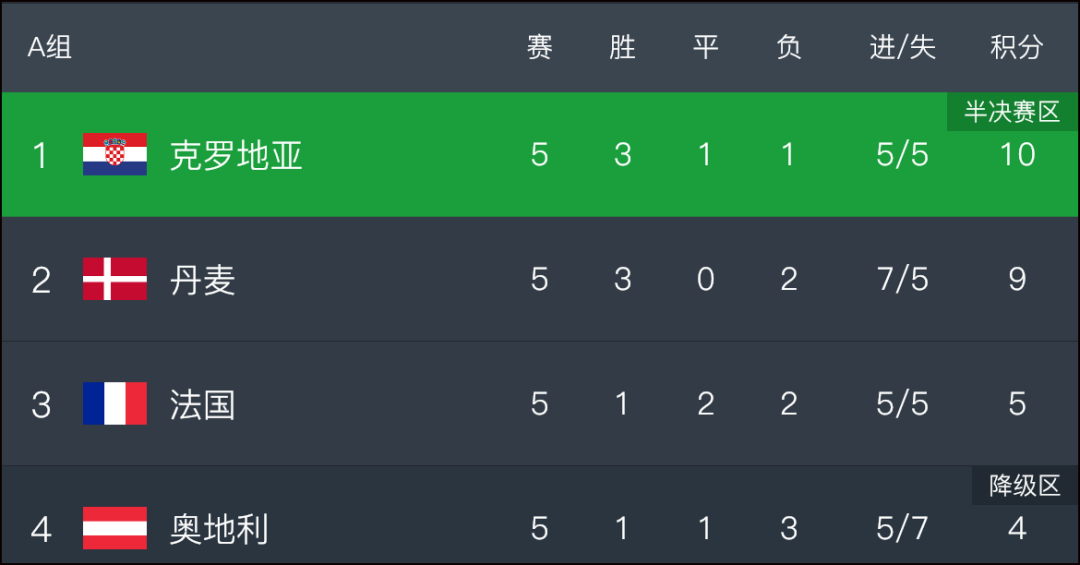Open the 丹麦 team name
The height and width of the screenshot is (565, 1080).
203,280
